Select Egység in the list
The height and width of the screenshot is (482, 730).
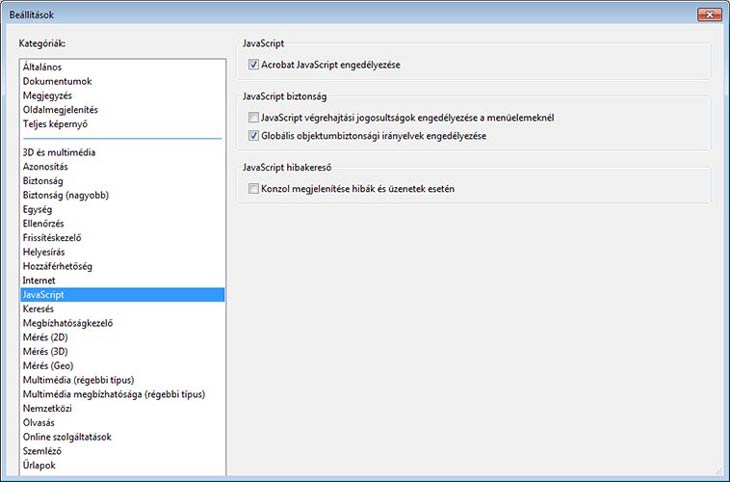pos(123,209)
